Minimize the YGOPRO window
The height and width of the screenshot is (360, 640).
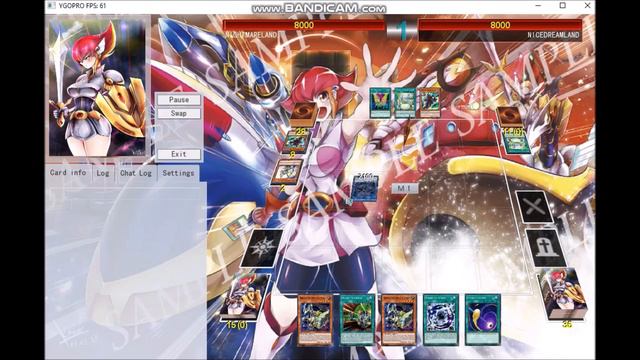pos(538,5)
